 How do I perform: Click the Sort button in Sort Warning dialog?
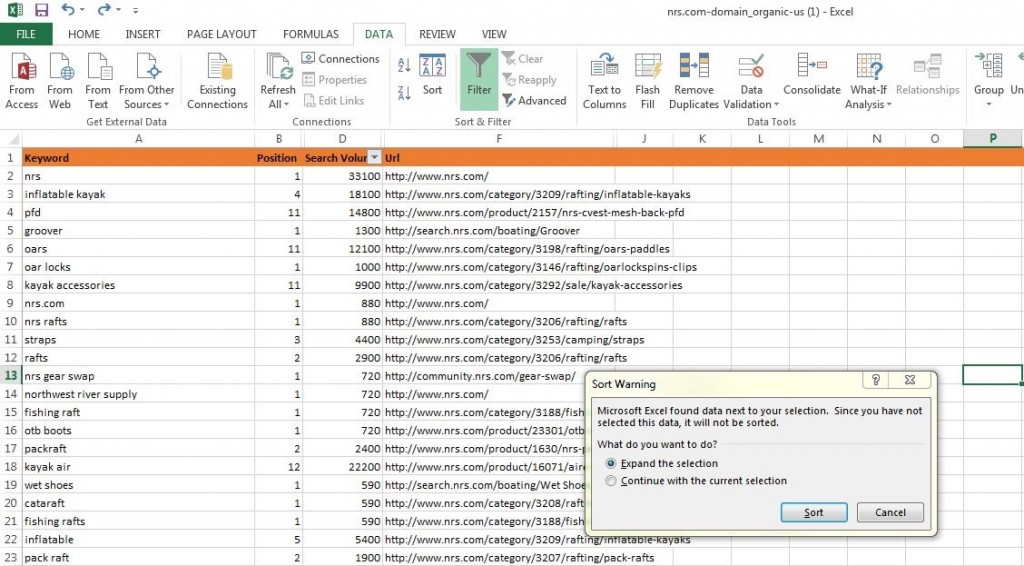pyautogui.click(x=814, y=512)
